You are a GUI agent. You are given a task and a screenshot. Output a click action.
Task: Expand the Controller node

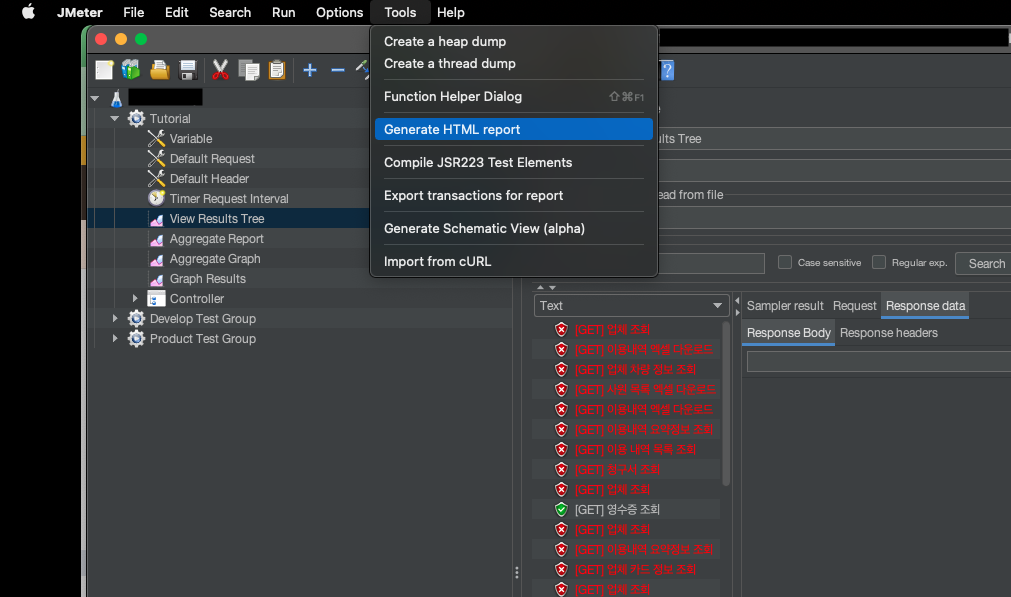(135, 298)
